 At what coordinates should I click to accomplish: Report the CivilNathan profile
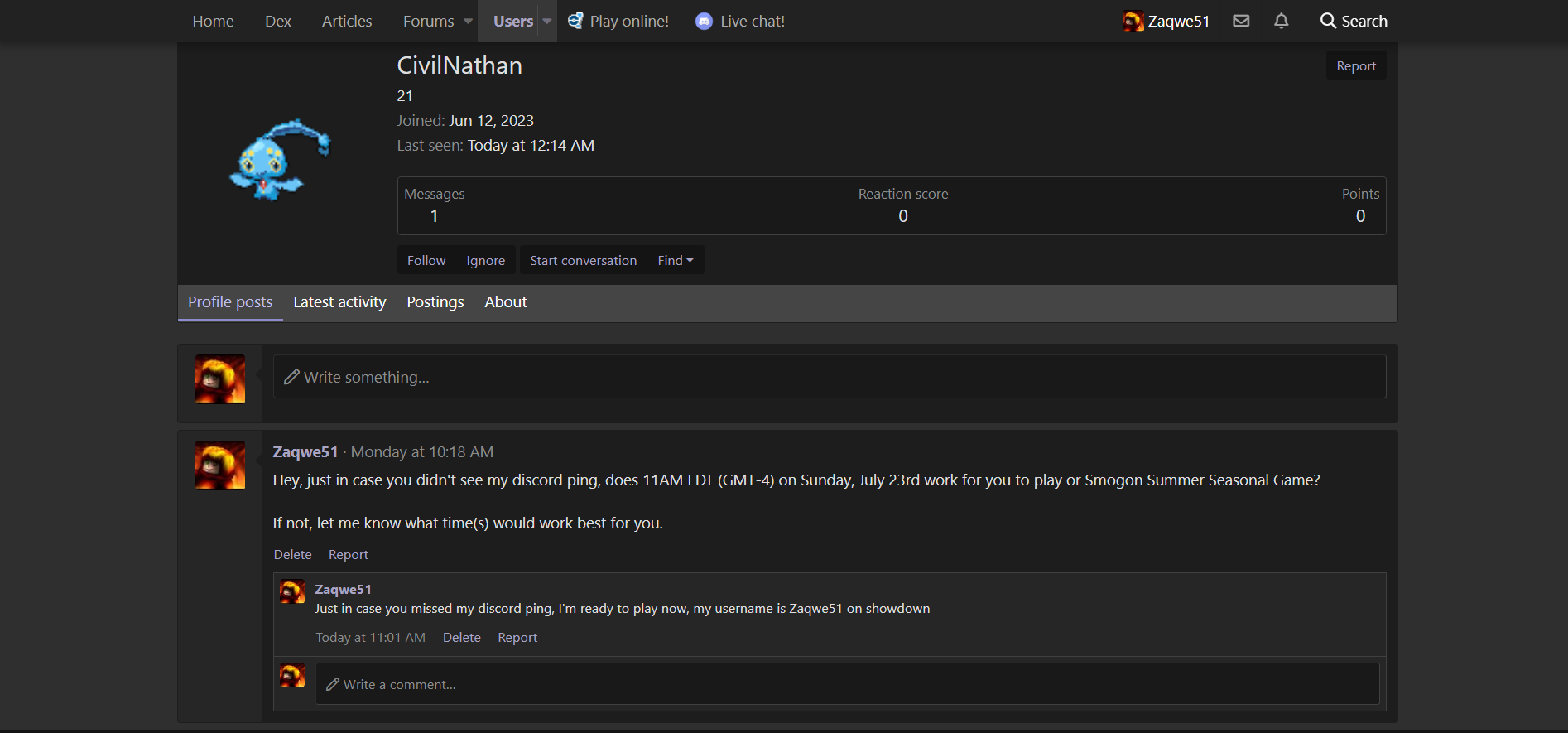click(1356, 66)
